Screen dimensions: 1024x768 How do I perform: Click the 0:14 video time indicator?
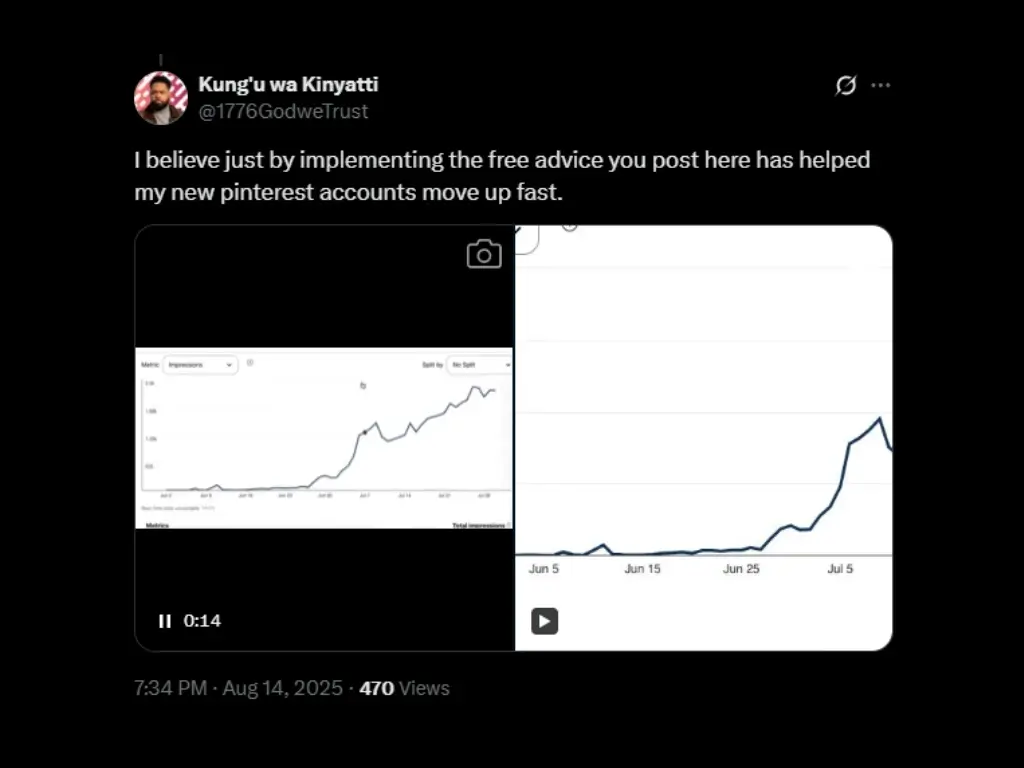click(202, 621)
